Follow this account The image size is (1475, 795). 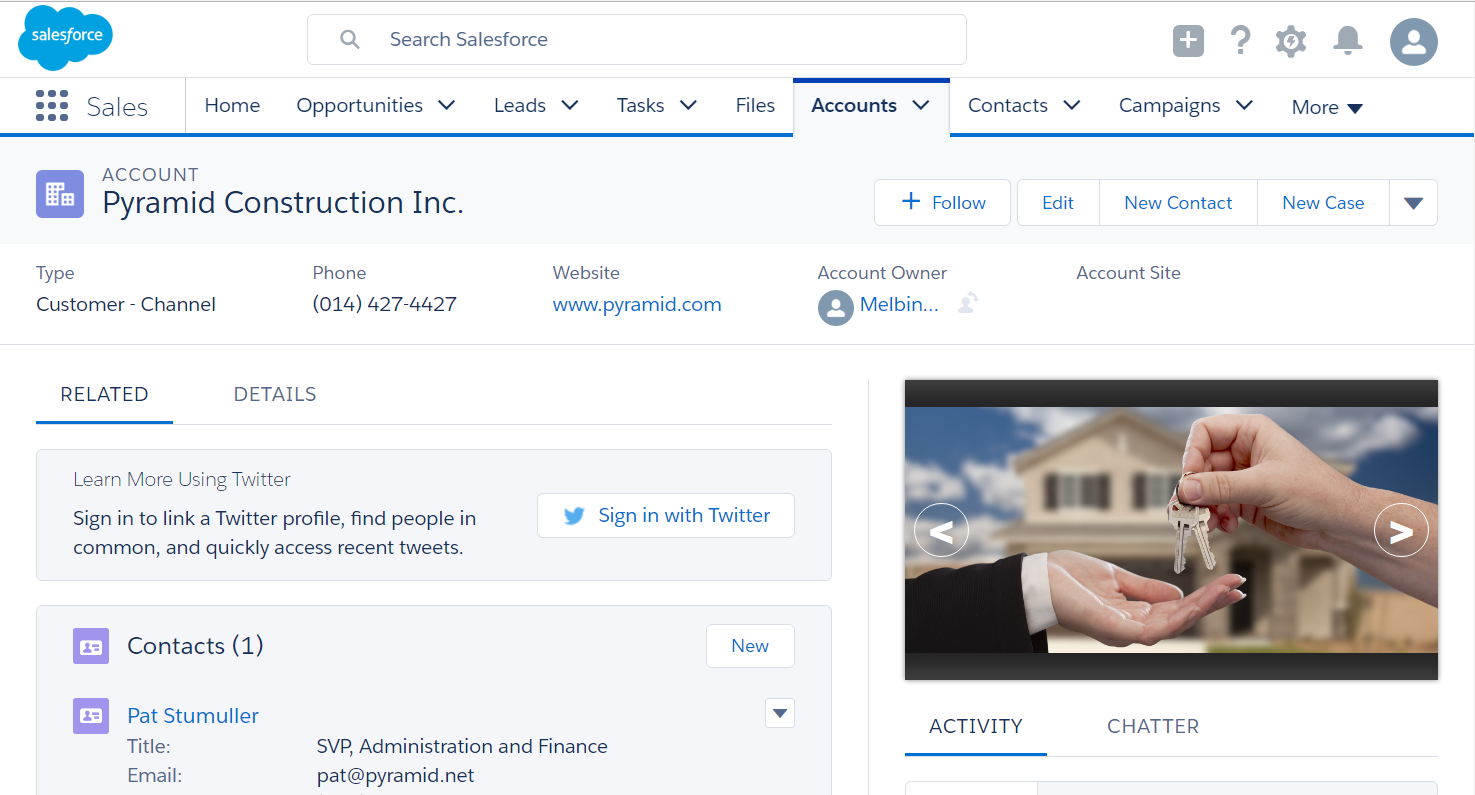[x=943, y=203]
